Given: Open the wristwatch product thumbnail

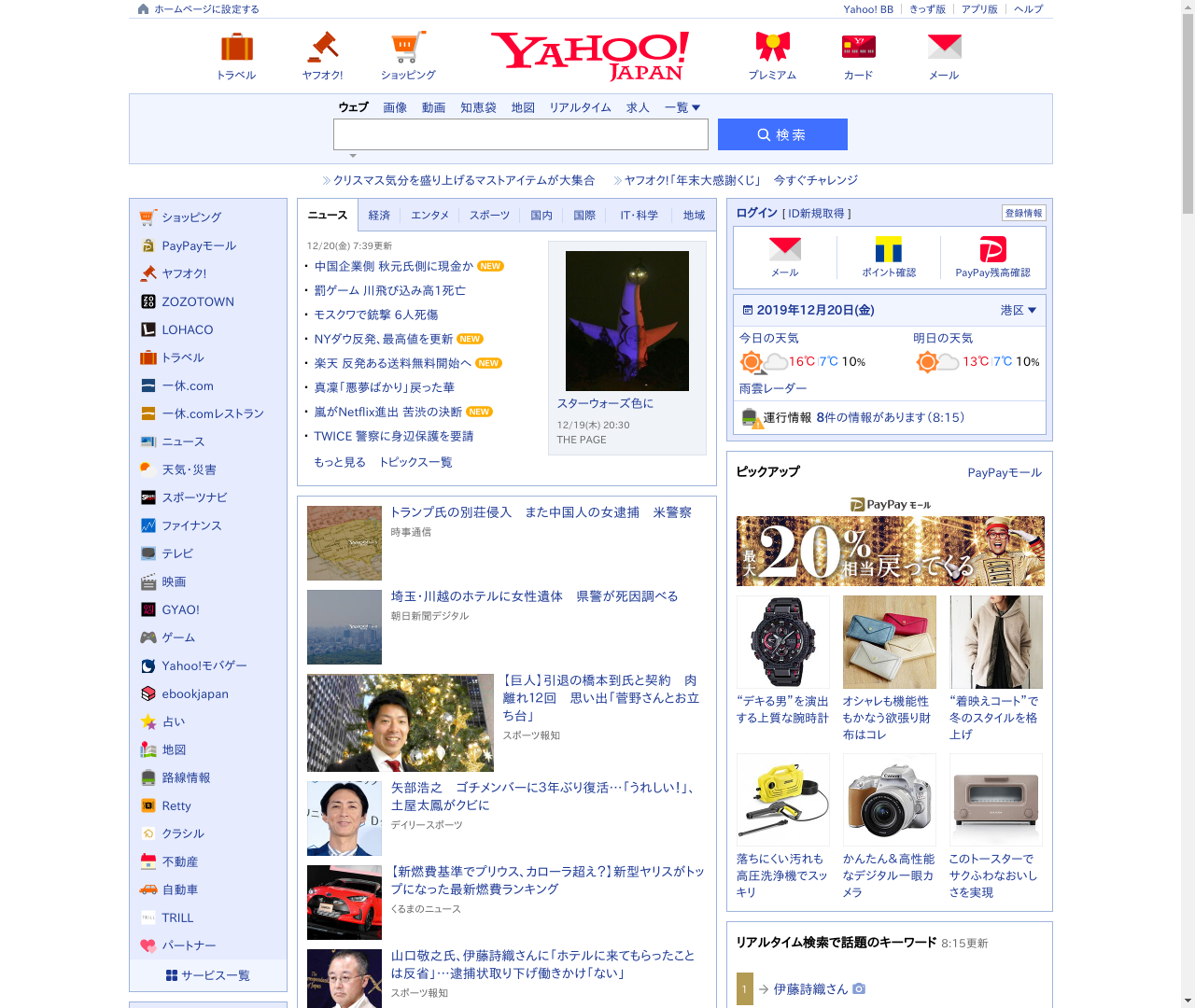Looking at the screenshot, I should pyautogui.click(x=782, y=642).
